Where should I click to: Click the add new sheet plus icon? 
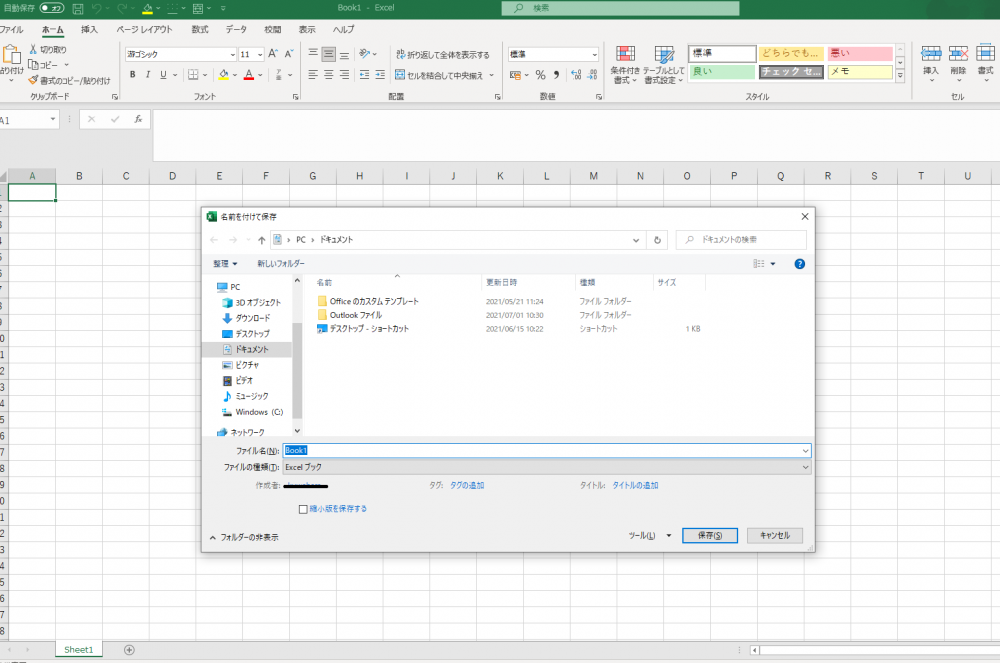pos(129,650)
